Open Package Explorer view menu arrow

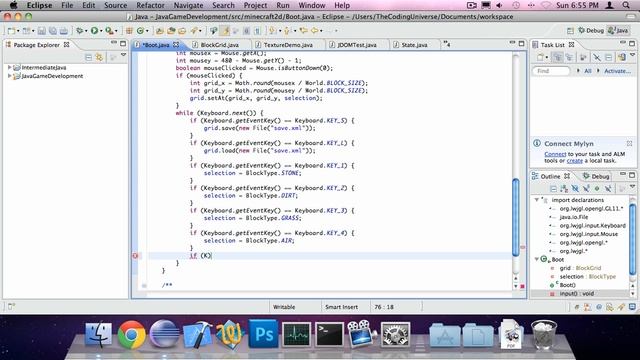coord(123,55)
